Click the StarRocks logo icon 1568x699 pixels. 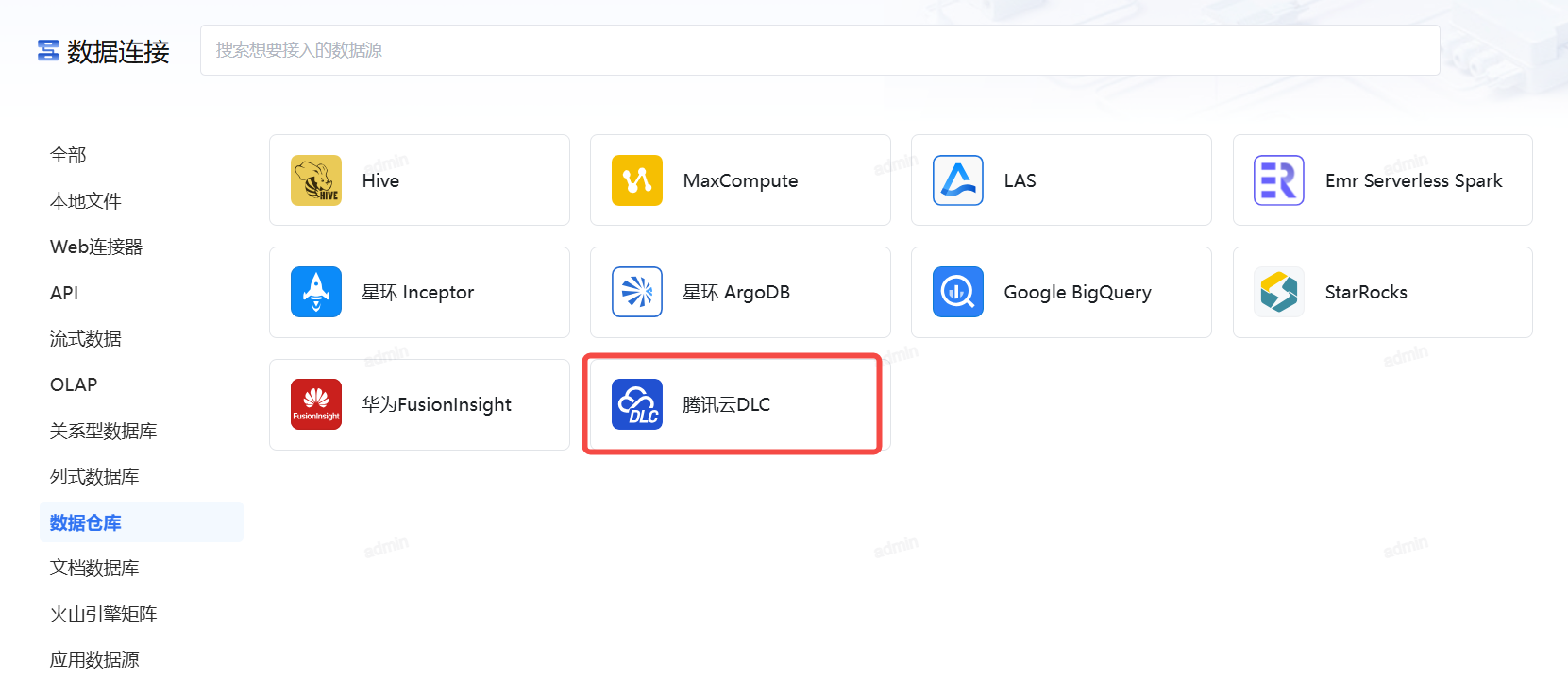pyautogui.click(x=1279, y=292)
